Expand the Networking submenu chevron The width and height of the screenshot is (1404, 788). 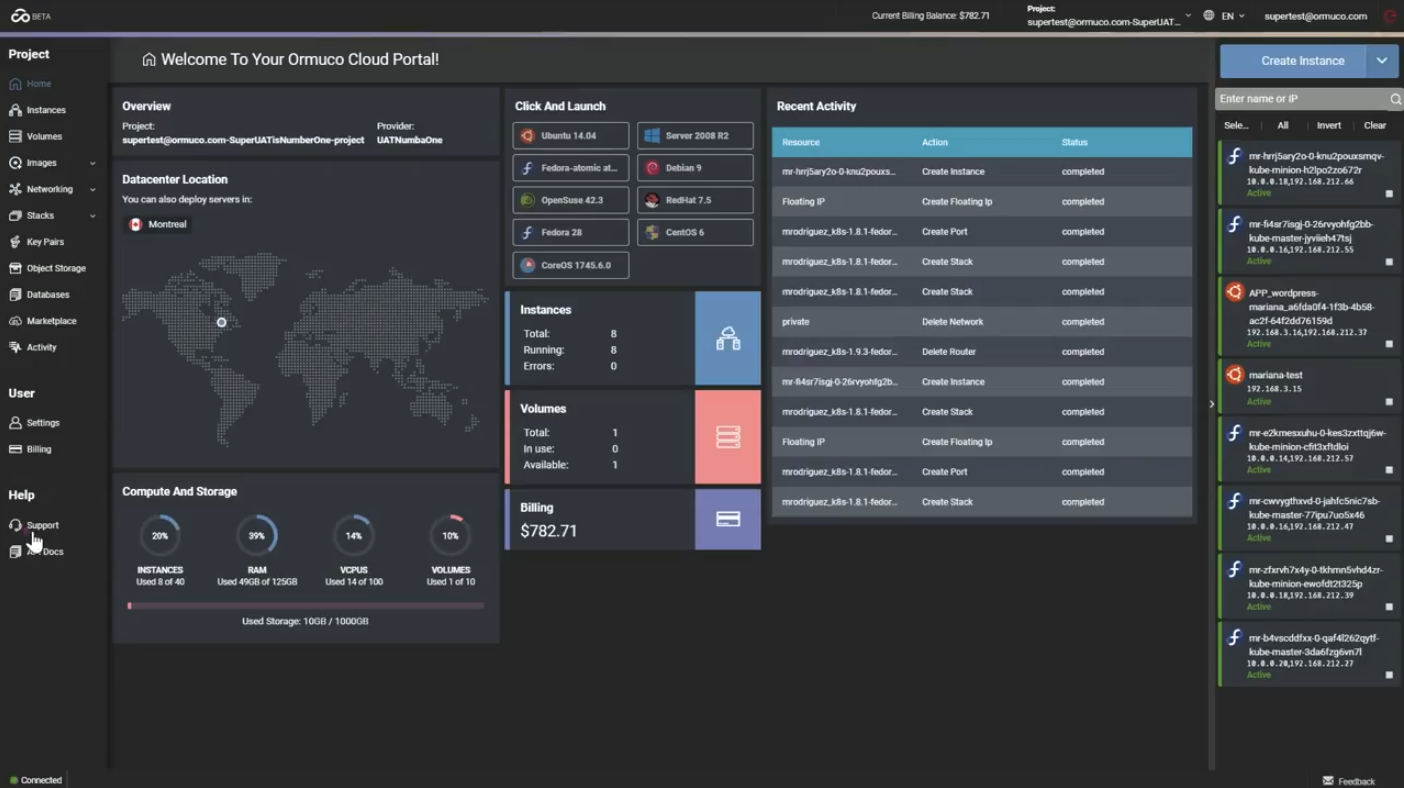click(x=93, y=189)
